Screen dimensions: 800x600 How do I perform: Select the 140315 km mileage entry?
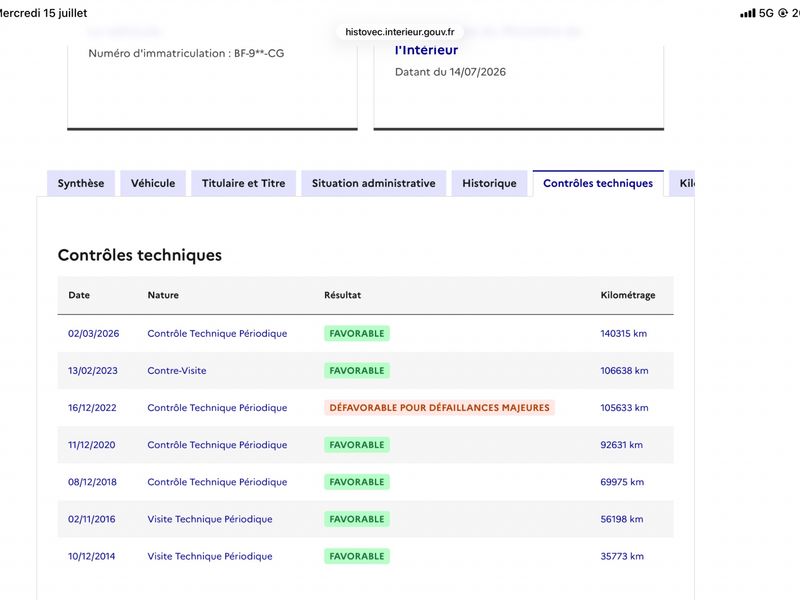[623, 333]
